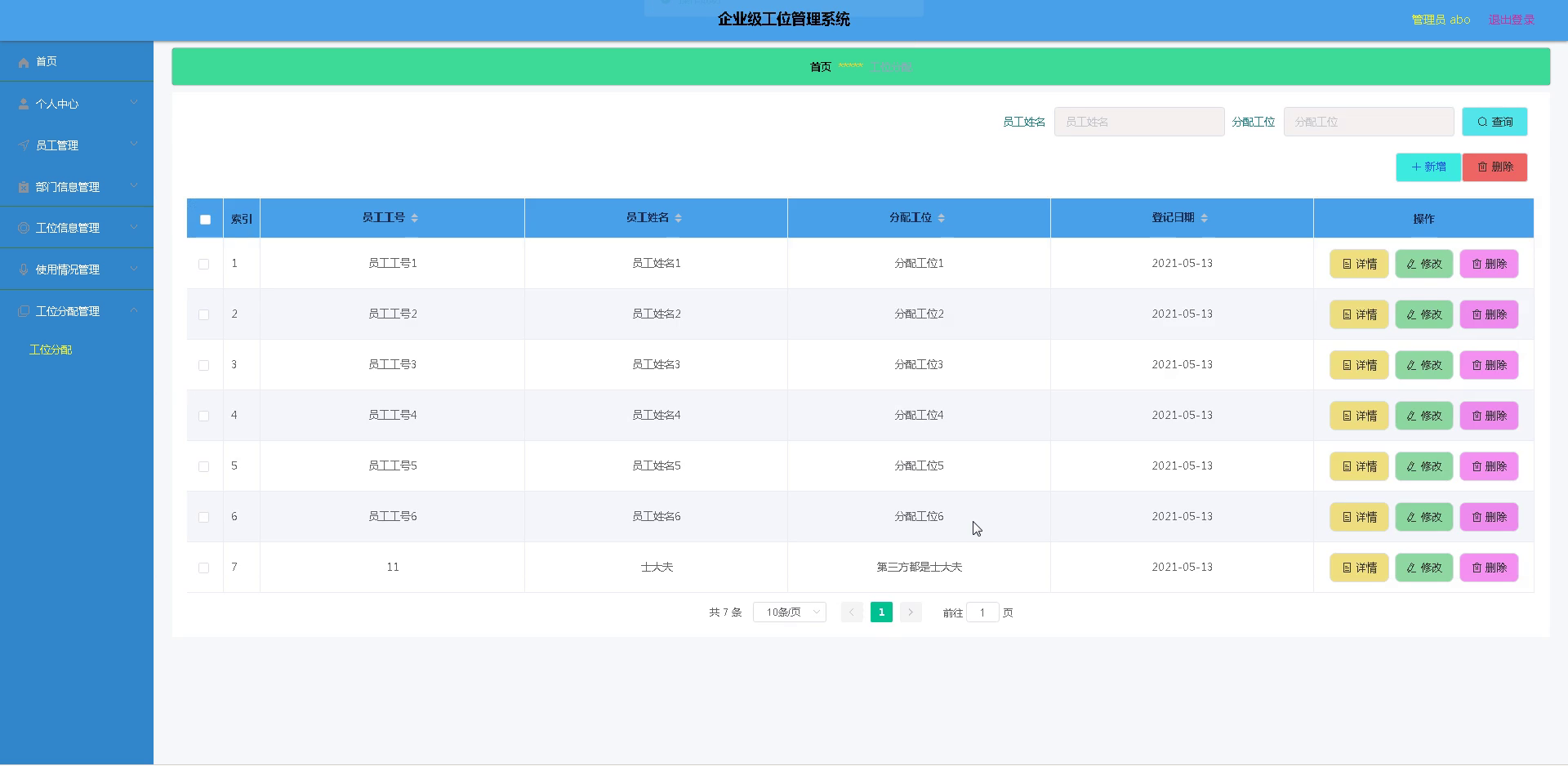Viewport: 1568px width, 766px height.
Task: Check the checkbox for row 5
Action: [x=203, y=467]
